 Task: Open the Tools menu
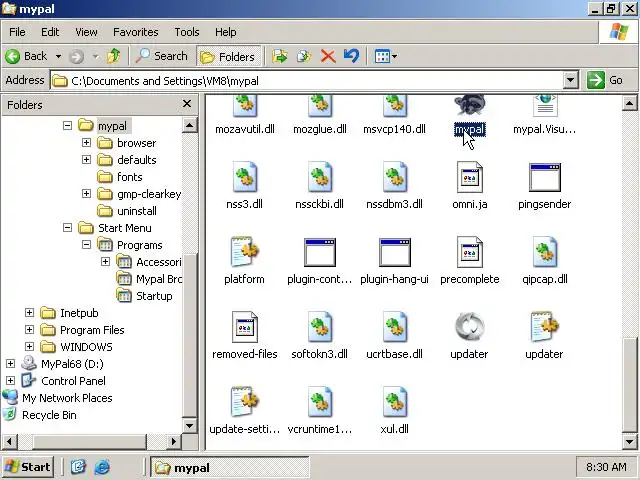(187, 32)
